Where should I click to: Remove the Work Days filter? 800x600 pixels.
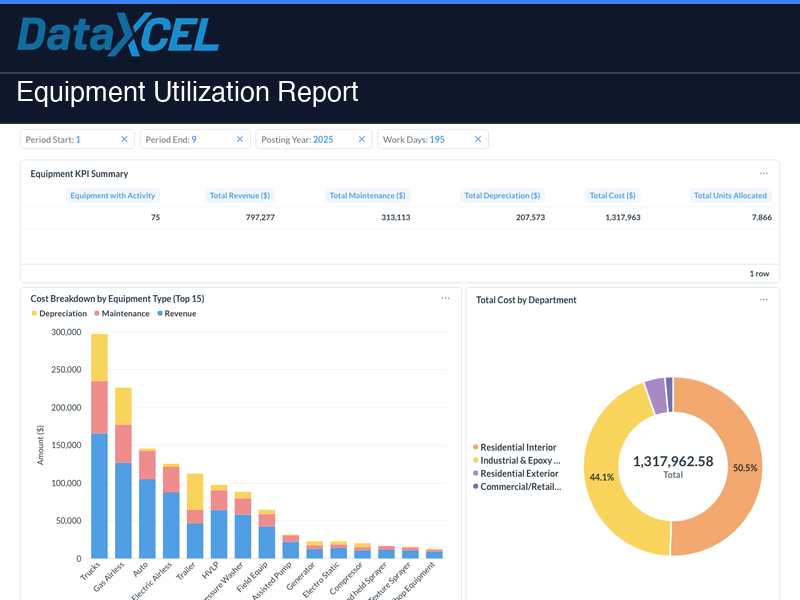pyautogui.click(x=478, y=140)
